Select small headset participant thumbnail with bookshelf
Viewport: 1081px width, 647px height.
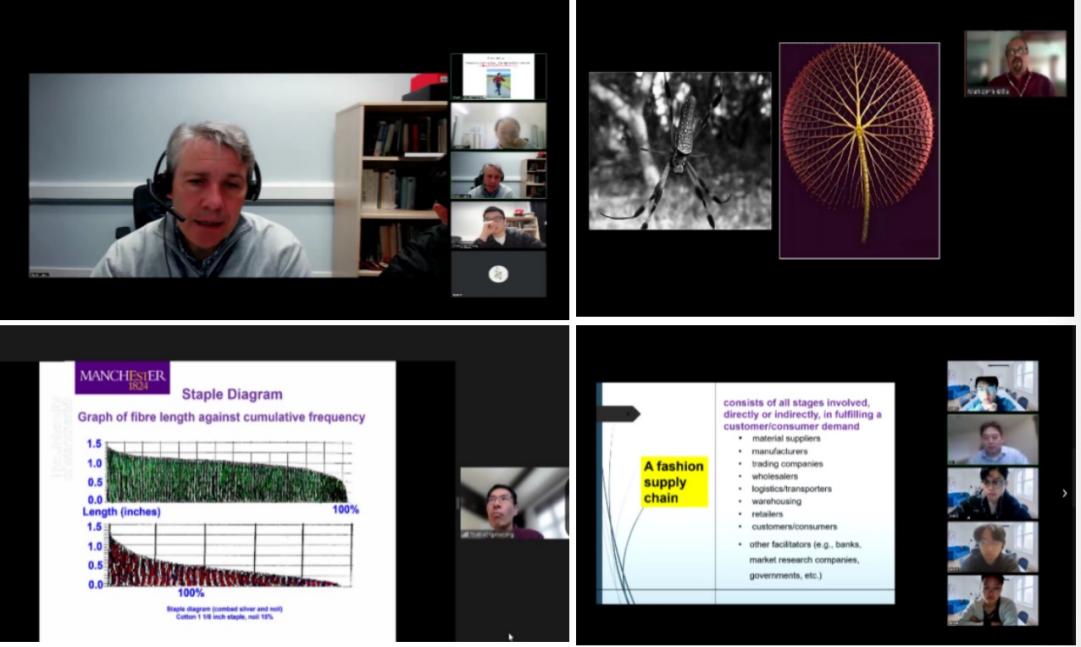[x=498, y=176]
